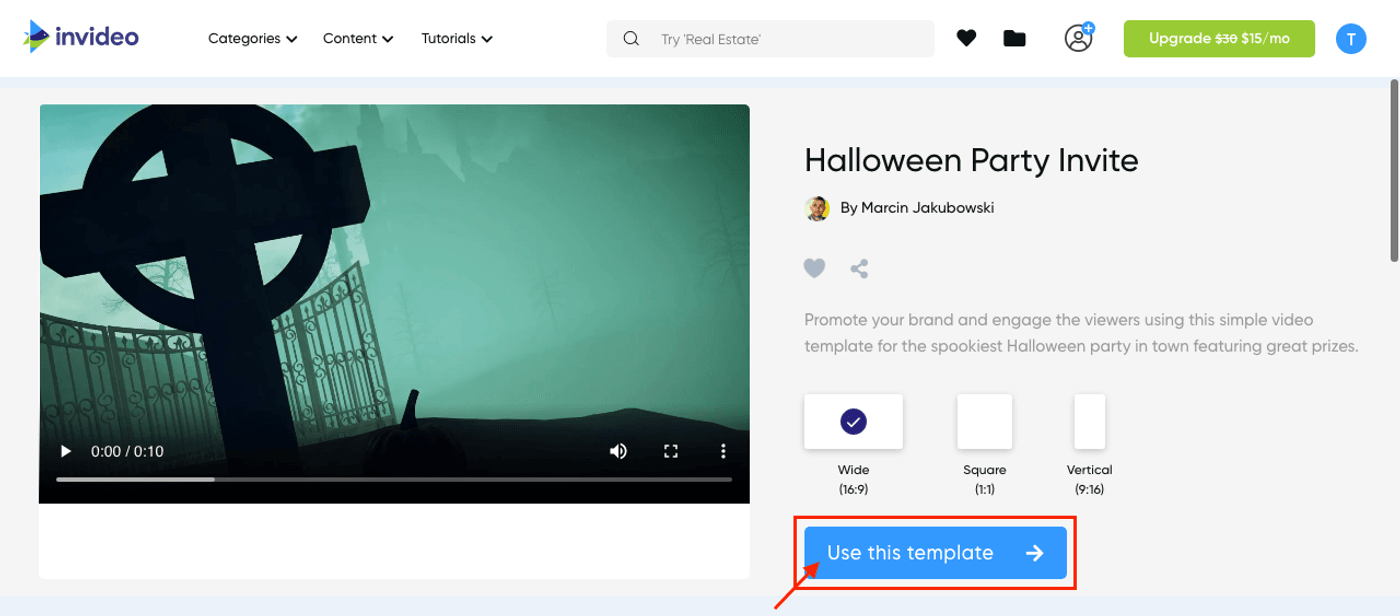This screenshot has width=1400, height=616.
Task: Open your account via the T avatar
Action: (x=1351, y=38)
